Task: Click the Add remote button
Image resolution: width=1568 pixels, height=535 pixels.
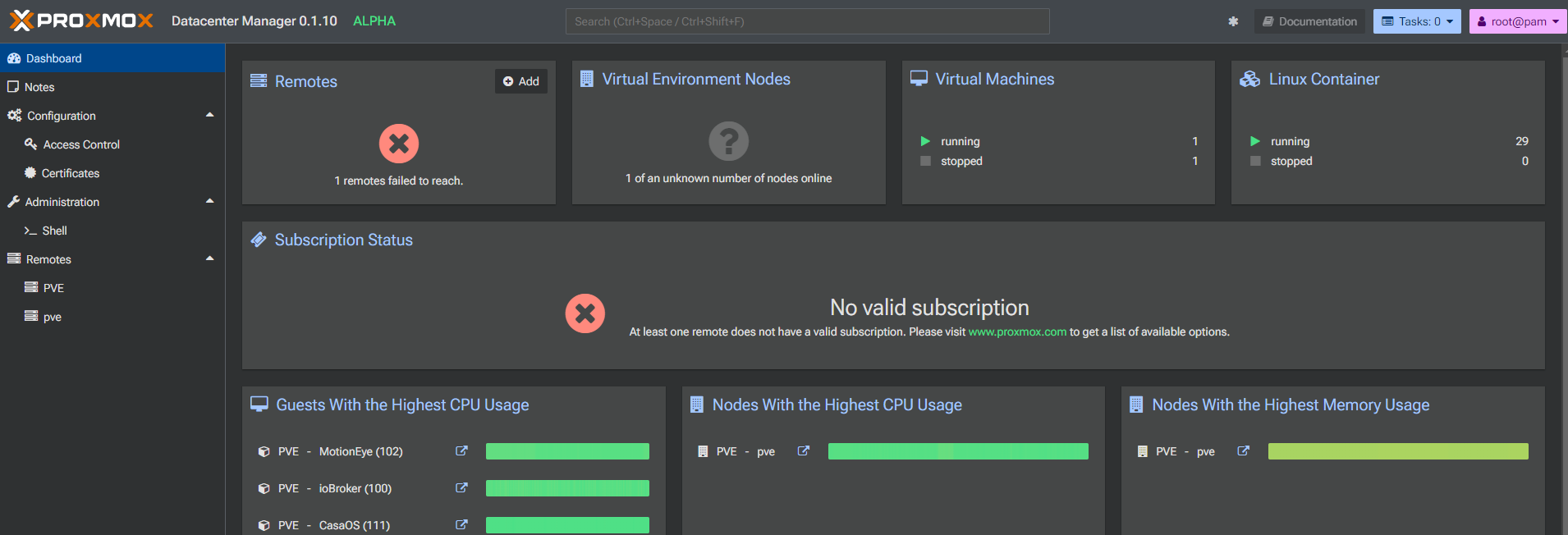Action: click(521, 81)
